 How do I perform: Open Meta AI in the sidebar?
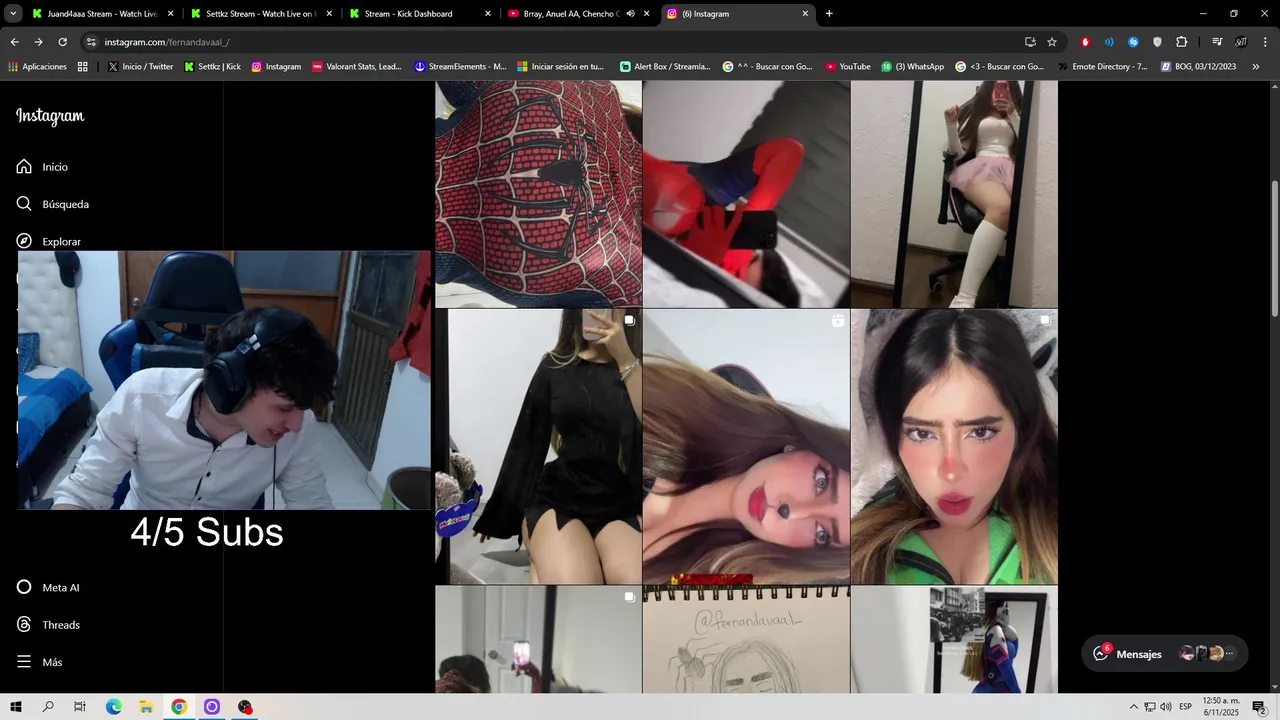(x=48, y=587)
